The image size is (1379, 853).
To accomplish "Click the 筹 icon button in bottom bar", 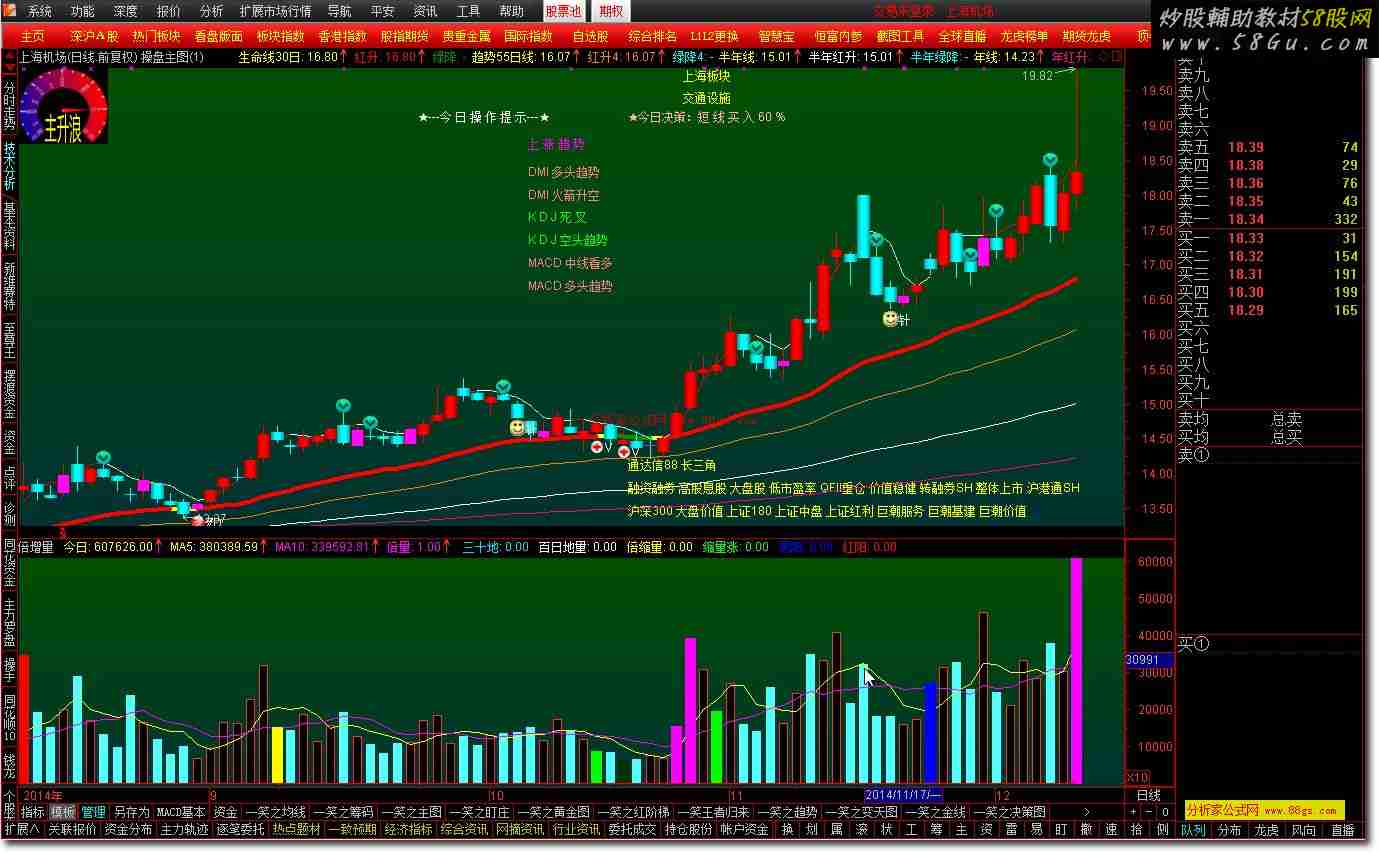I will click(x=936, y=829).
